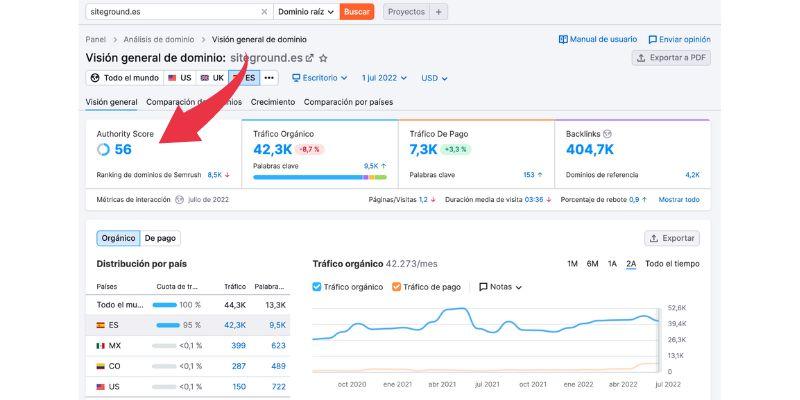Click Exportar a PDF button
The width and height of the screenshot is (800, 400).
[671, 58]
